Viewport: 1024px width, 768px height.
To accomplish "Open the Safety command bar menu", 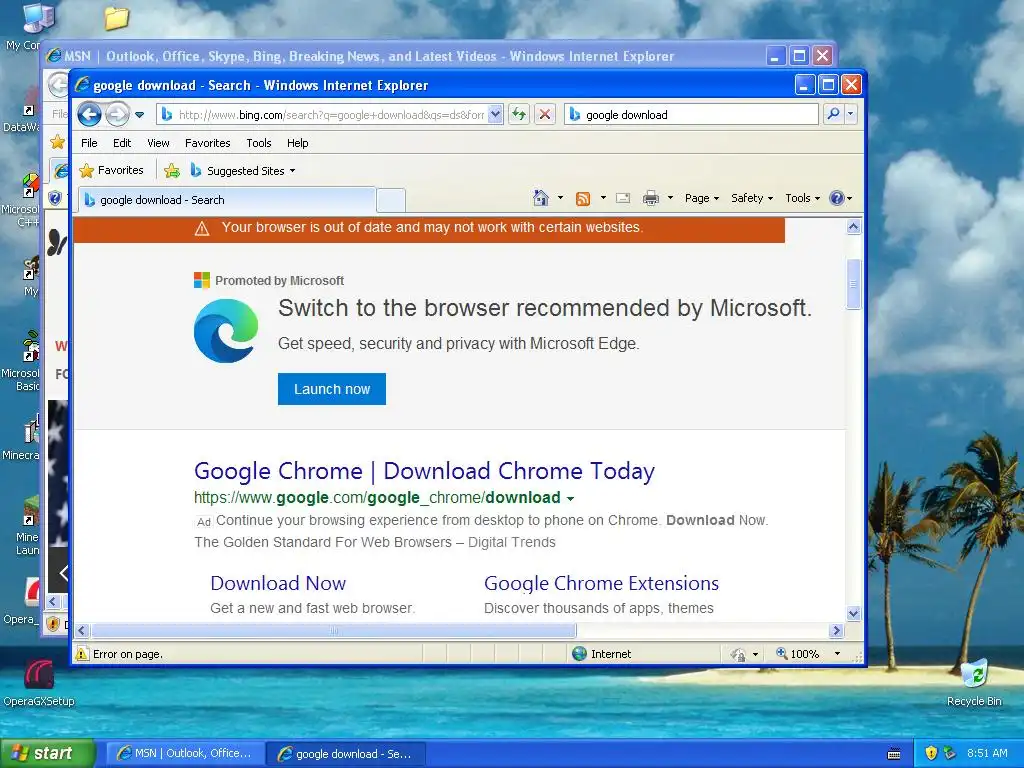I will [752, 198].
